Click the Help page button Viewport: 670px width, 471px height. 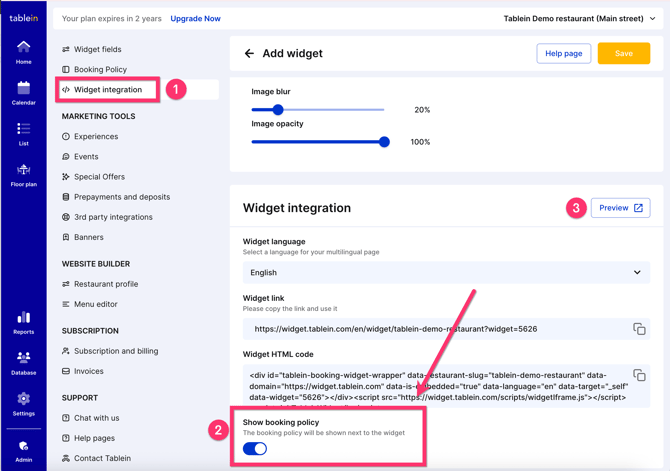click(x=564, y=53)
